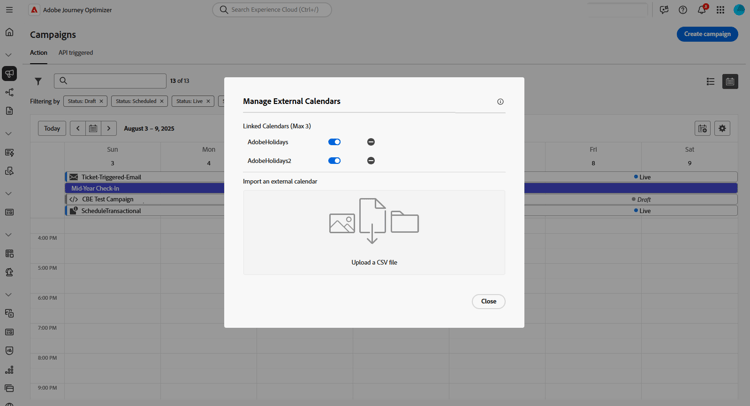Disable the AdobeHolidays2 calendar switch

[334, 161]
